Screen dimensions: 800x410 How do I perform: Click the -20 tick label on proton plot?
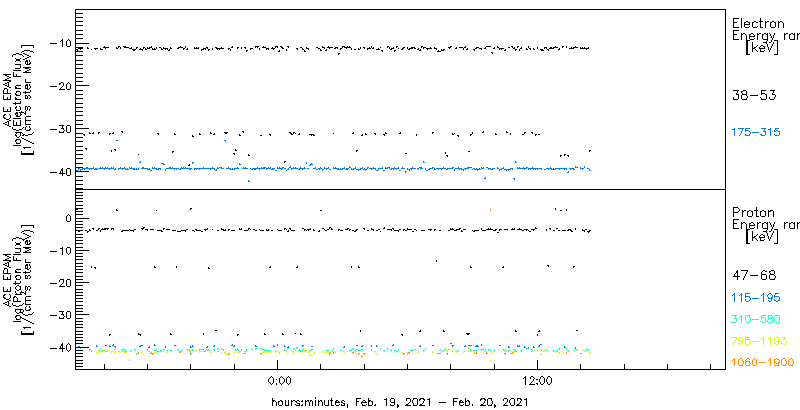(x=61, y=283)
